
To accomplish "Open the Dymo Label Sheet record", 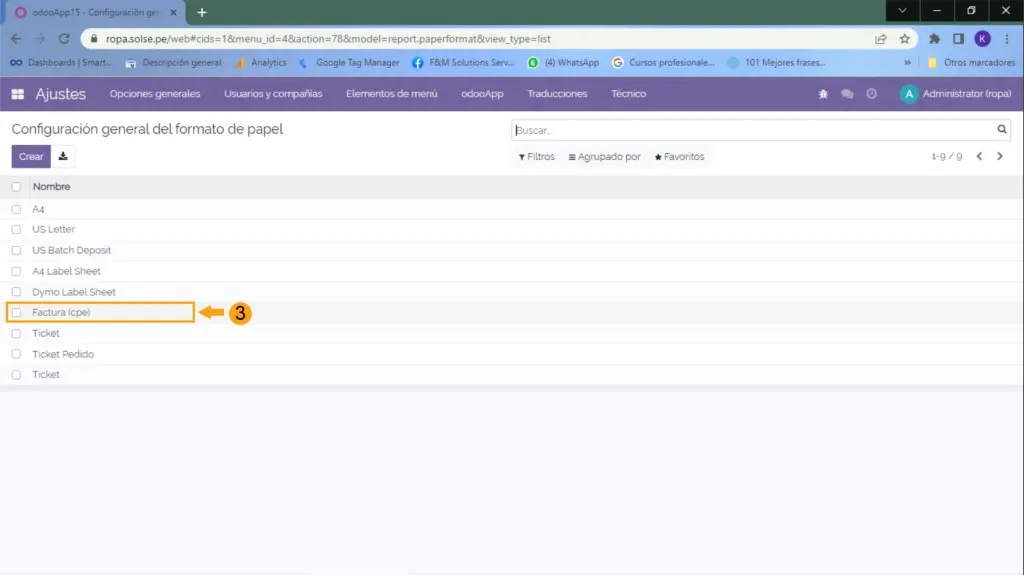I will [x=74, y=292].
